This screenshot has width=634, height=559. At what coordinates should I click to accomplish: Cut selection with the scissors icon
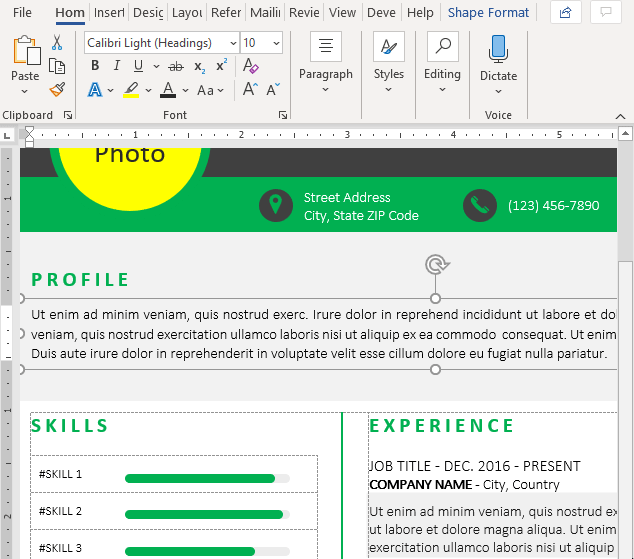(x=57, y=42)
